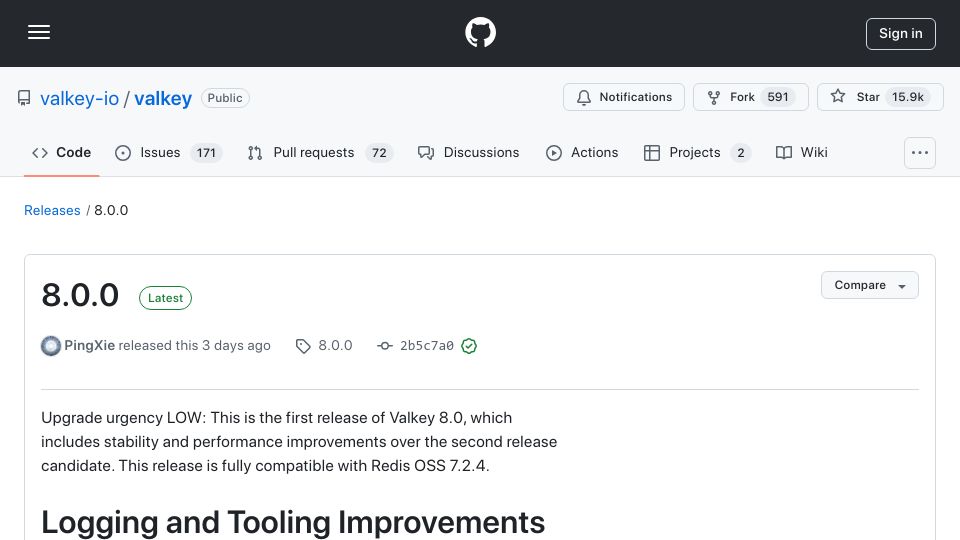The width and height of the screenshot is (960, 540).
Task: Navigate to Releases breadcrumb link
Action: click(x=52, y=211)
